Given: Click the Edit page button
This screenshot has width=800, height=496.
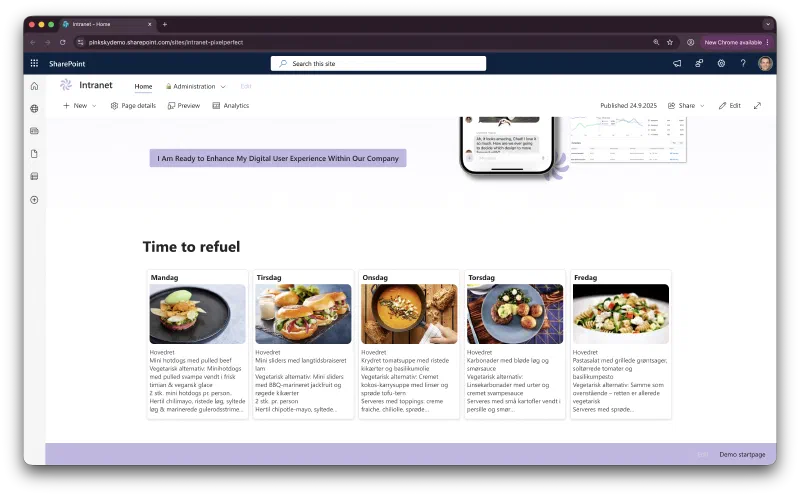Looking at the screenshot, I should pyautogui.click(x=730, y=106).
